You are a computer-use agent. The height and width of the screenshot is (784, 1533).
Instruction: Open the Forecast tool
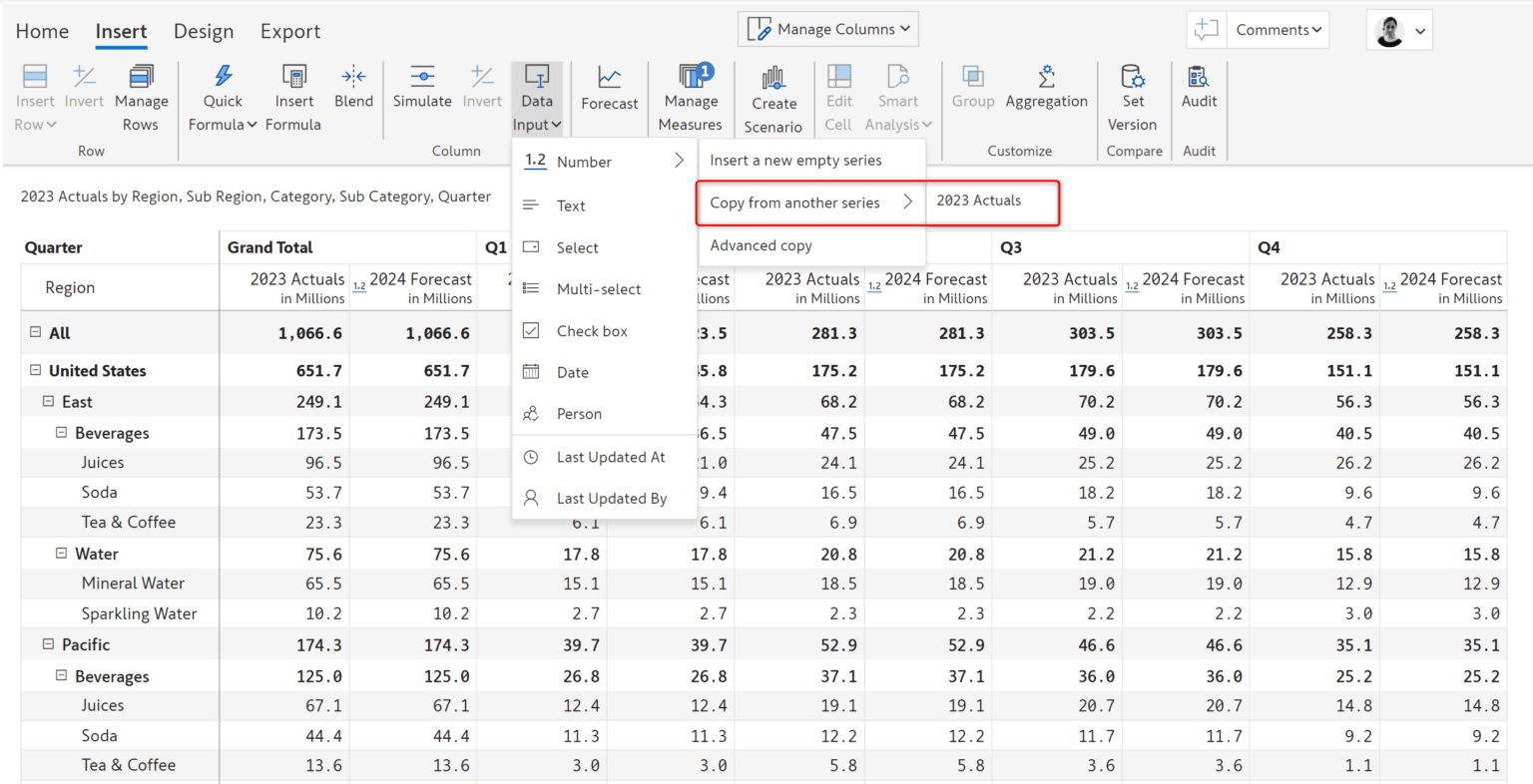[x=609, y=88]
